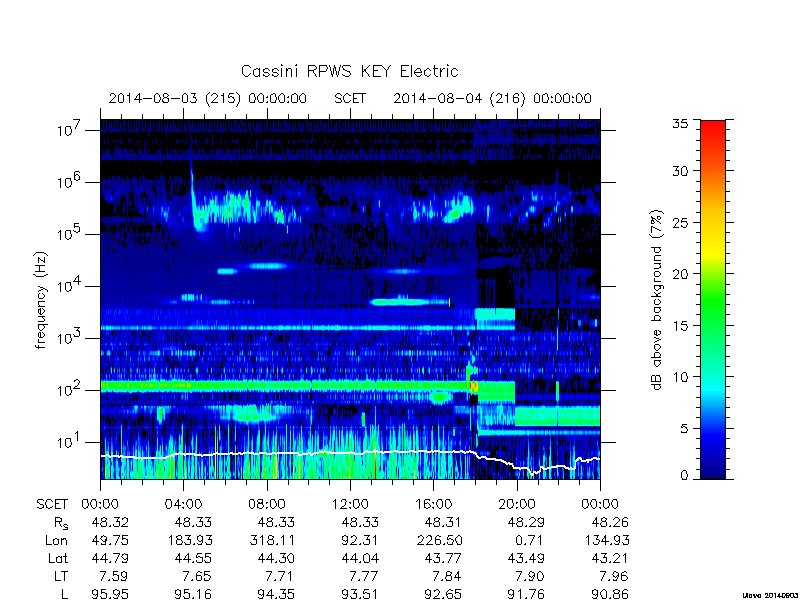
Task: Click the Lat row label
Action: coord(58,559)
